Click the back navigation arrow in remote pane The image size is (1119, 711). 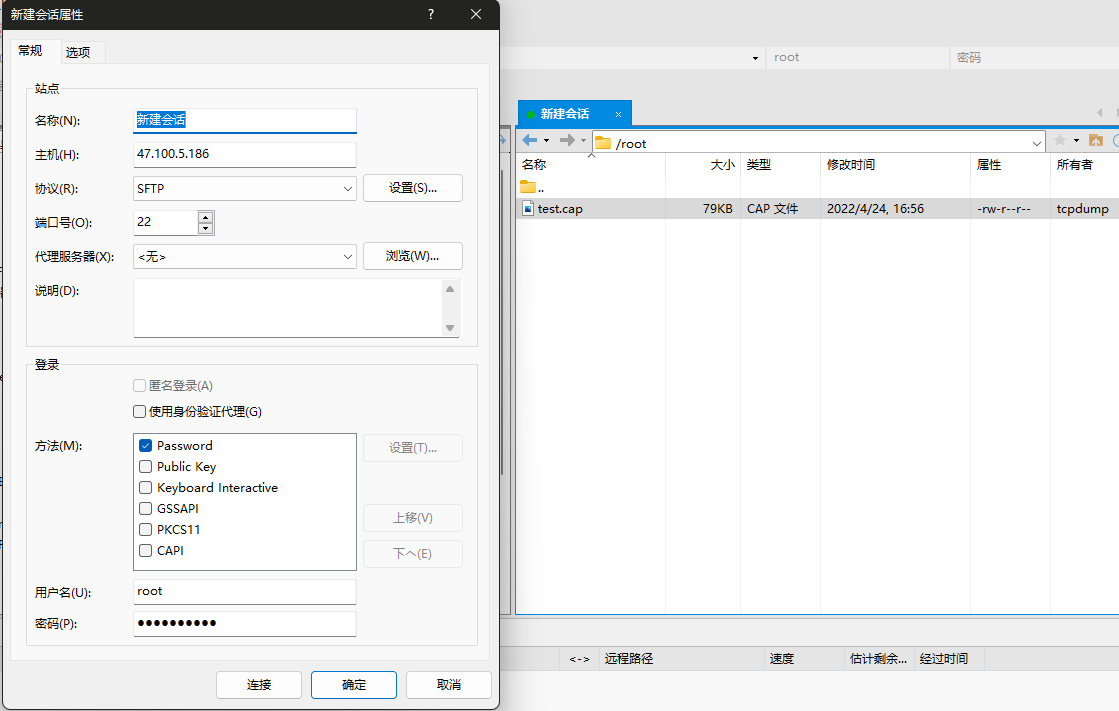[529, 141]
